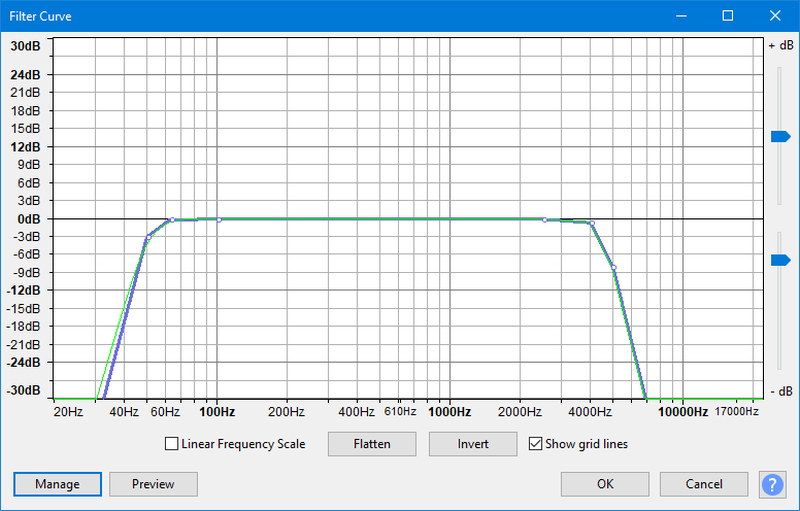Screen dimensions: 800x511
Task: Click the 20Hz frequency axis label
Action: click(68, 412)
